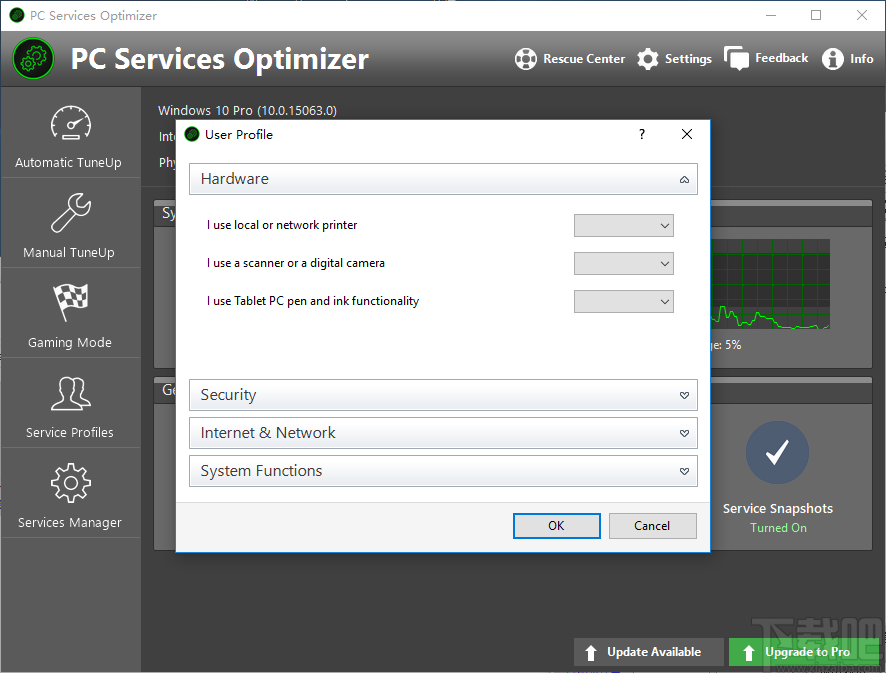Open the User Profile help question mark
This screenshot has width=886, height=673.
tap(641, 134)
